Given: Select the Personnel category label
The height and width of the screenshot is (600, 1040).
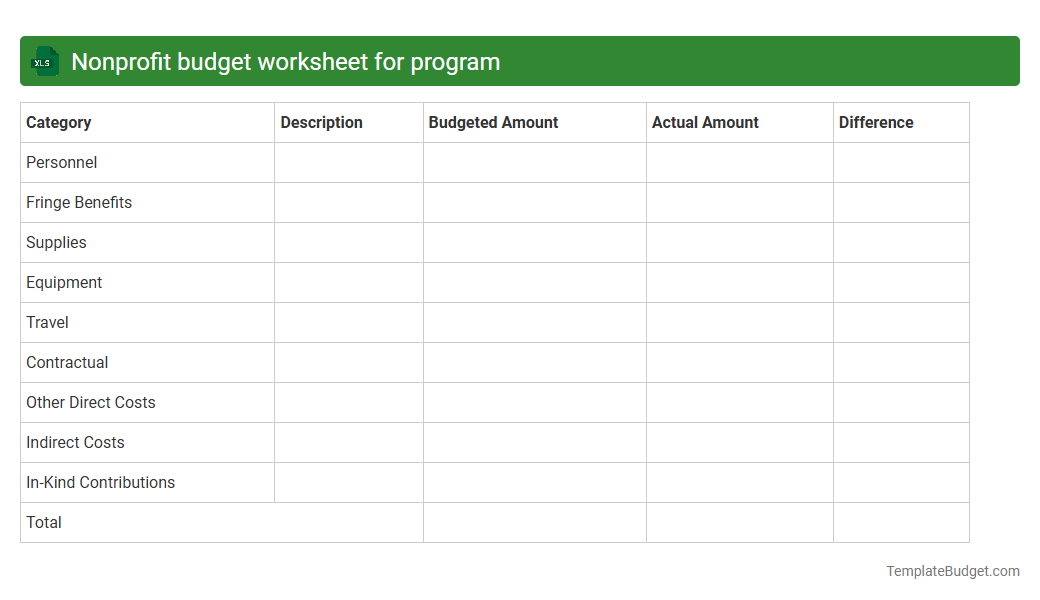Looking at the screenshot, I should (x=61, y=162).
